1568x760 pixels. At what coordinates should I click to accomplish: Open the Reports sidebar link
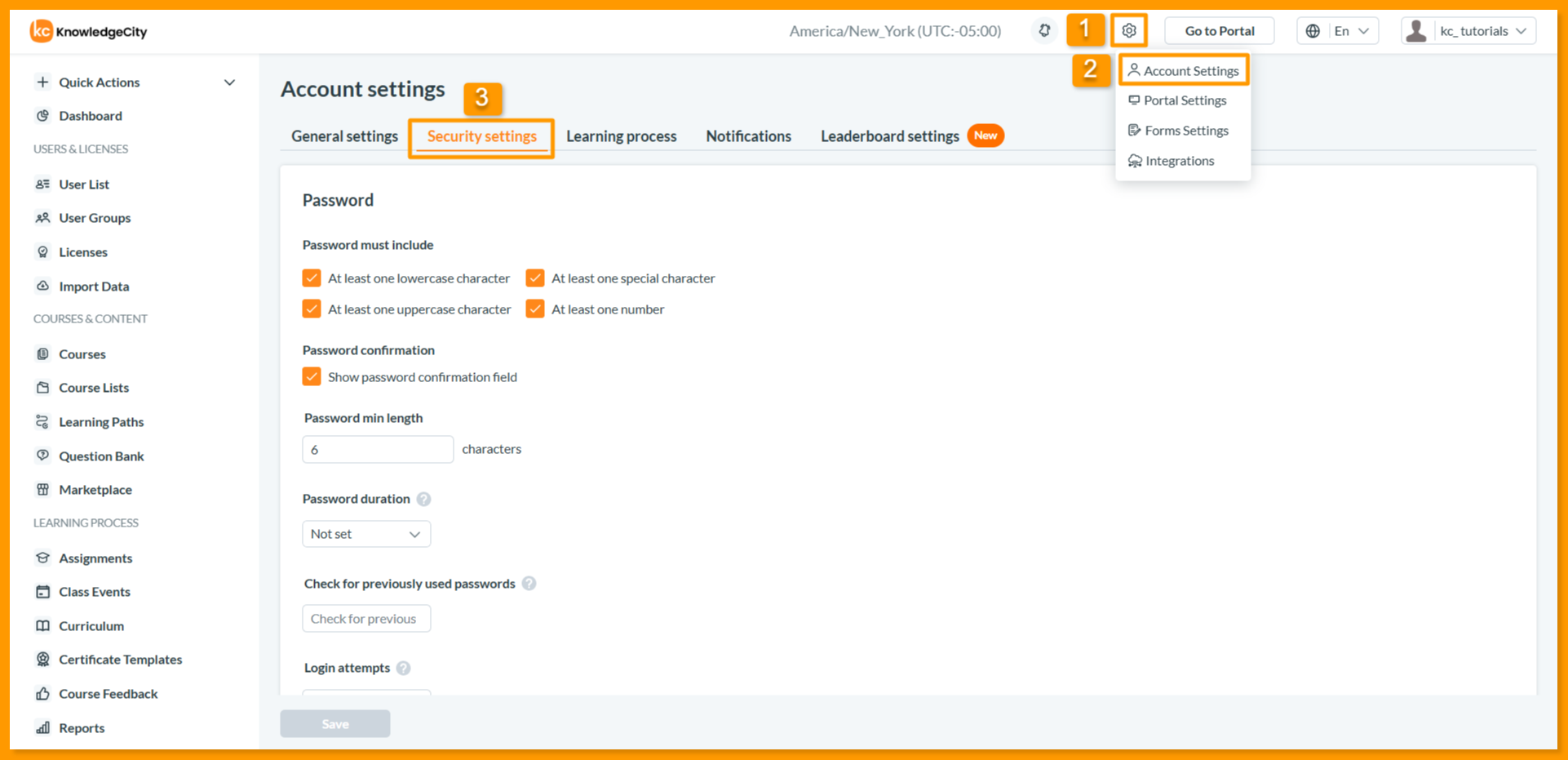point(82,728)
